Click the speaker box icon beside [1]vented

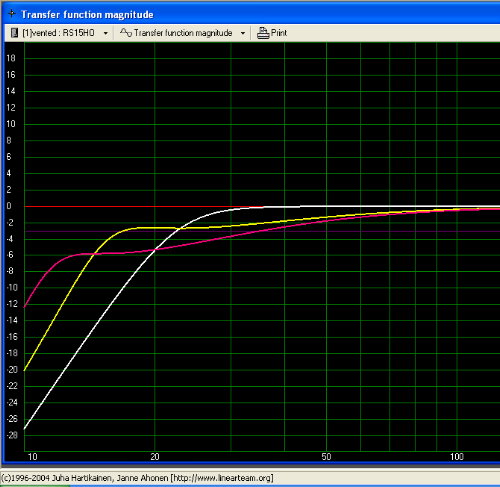point(14,33)
